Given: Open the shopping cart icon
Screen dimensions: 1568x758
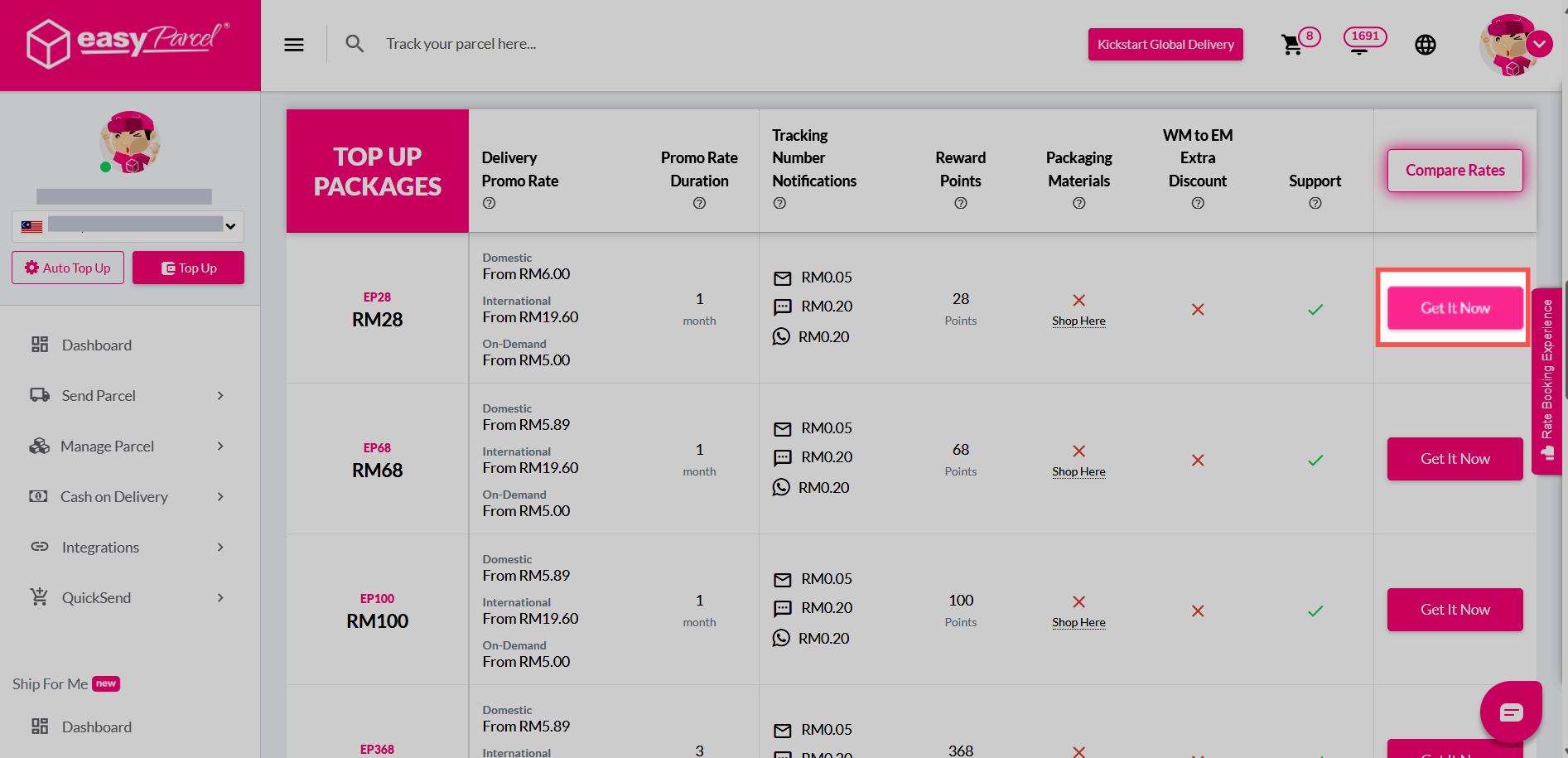Looking at the screenshot, I should pyautogui.click(x=1291, y=45).
